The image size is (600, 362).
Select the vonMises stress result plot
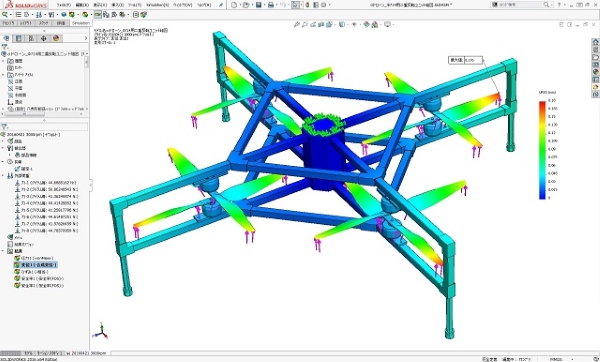(x=34, y=258)
